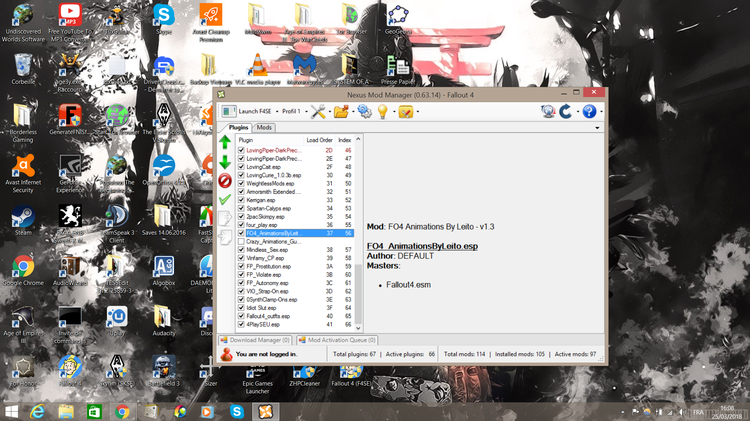750x421 pixels.
Task: Open settings with the blue gears icon
Action: (364, 111)
